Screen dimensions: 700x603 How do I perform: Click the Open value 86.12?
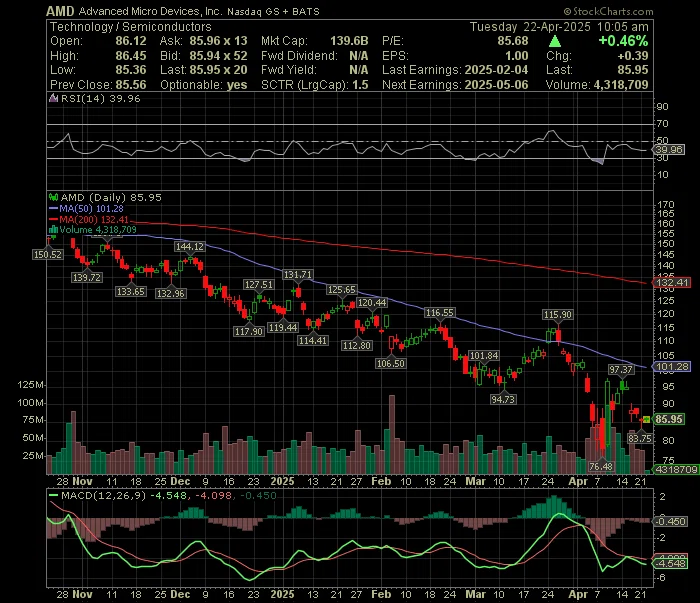pyautogui.click(x=131, y=41)
